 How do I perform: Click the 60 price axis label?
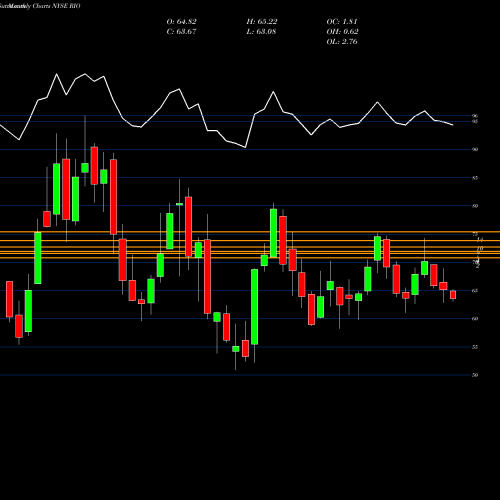[x=475, y=319]
